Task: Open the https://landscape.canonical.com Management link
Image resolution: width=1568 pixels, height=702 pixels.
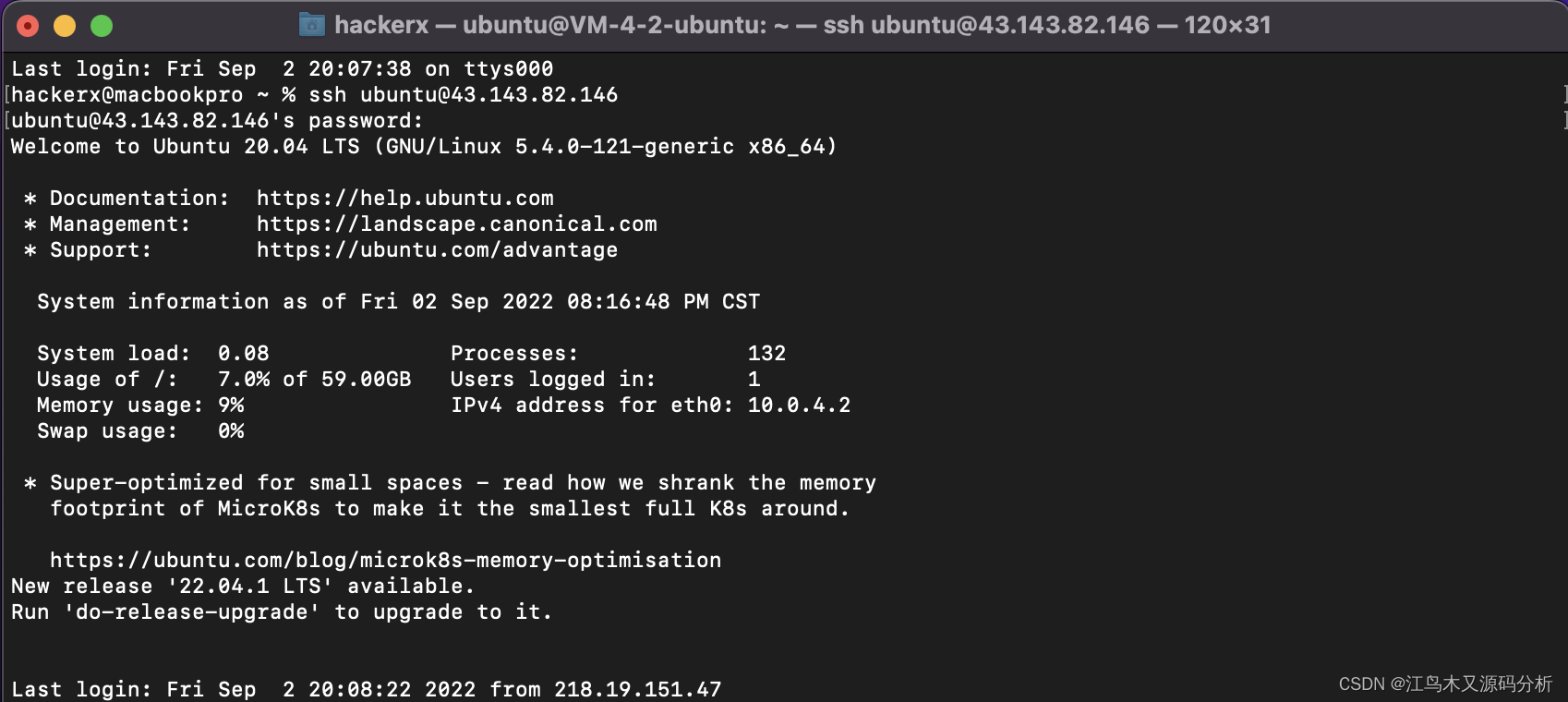Action: coord(456,224)
